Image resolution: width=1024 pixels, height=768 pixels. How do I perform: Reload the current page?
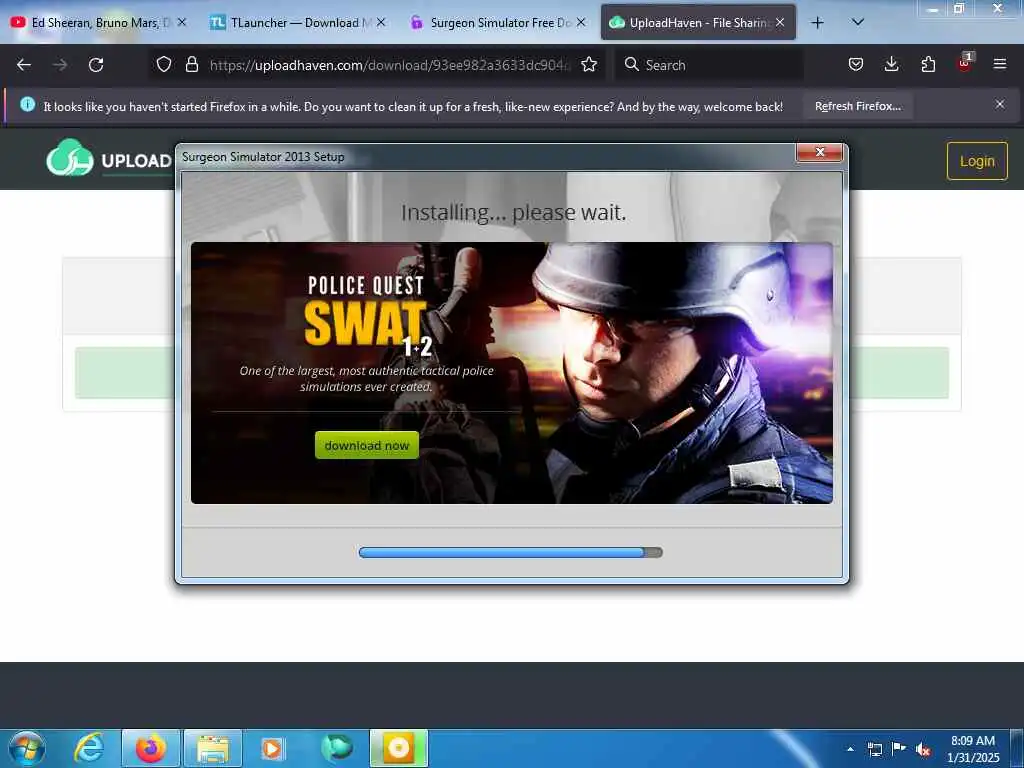tap(96, 65)
